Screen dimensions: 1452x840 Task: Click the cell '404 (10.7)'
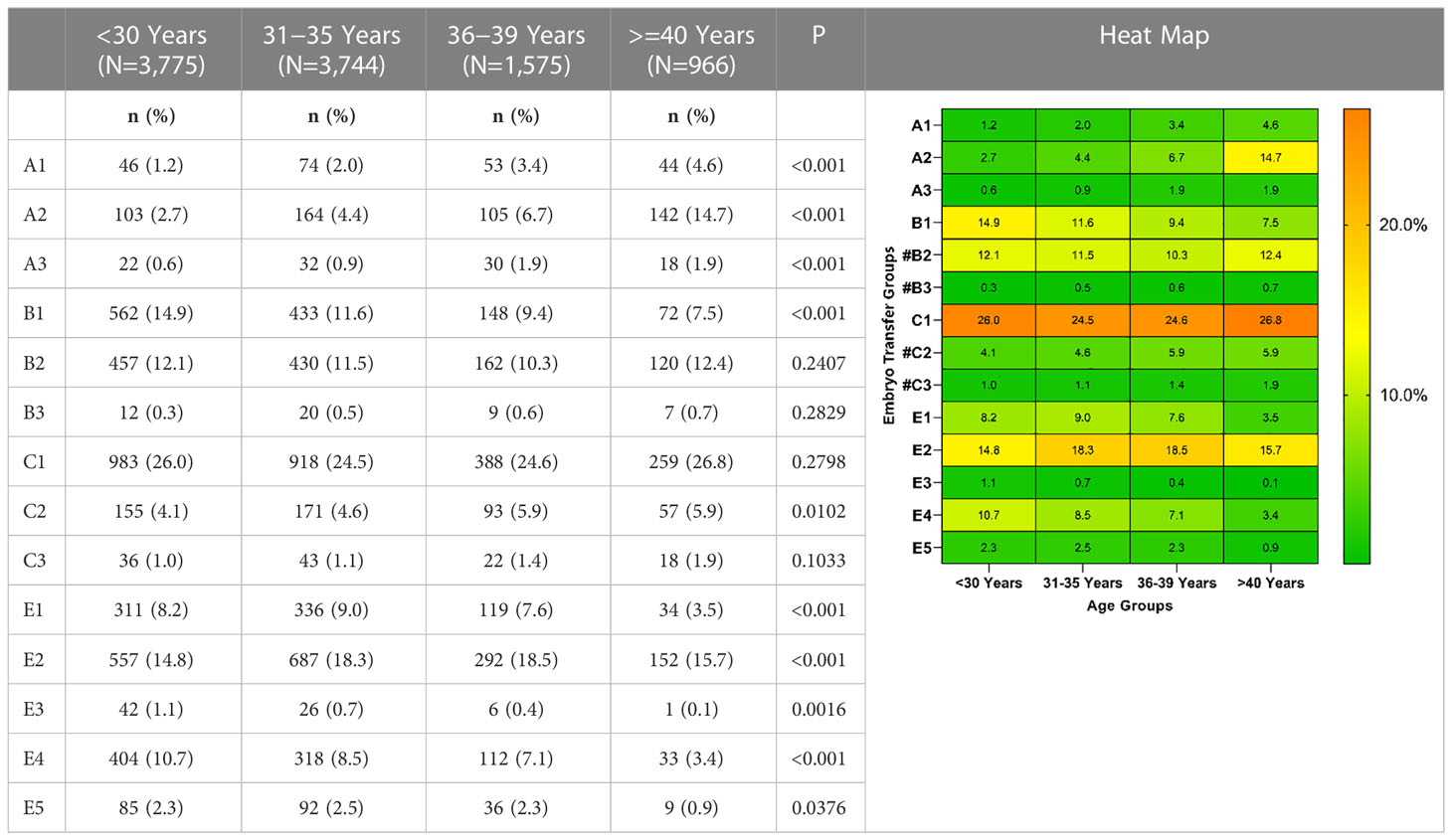[x=151, y=758]
